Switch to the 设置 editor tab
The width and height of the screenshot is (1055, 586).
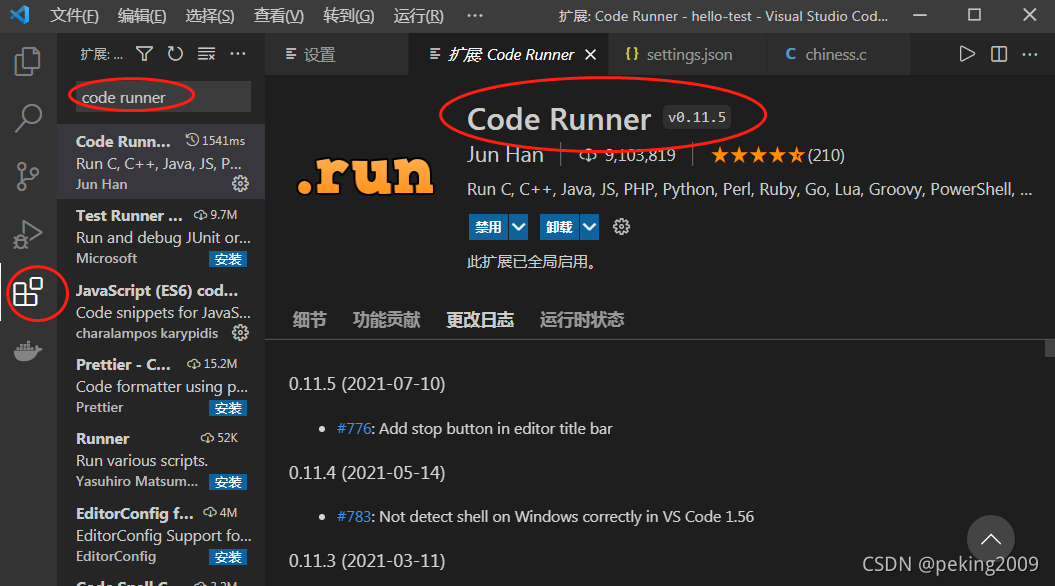336,54
